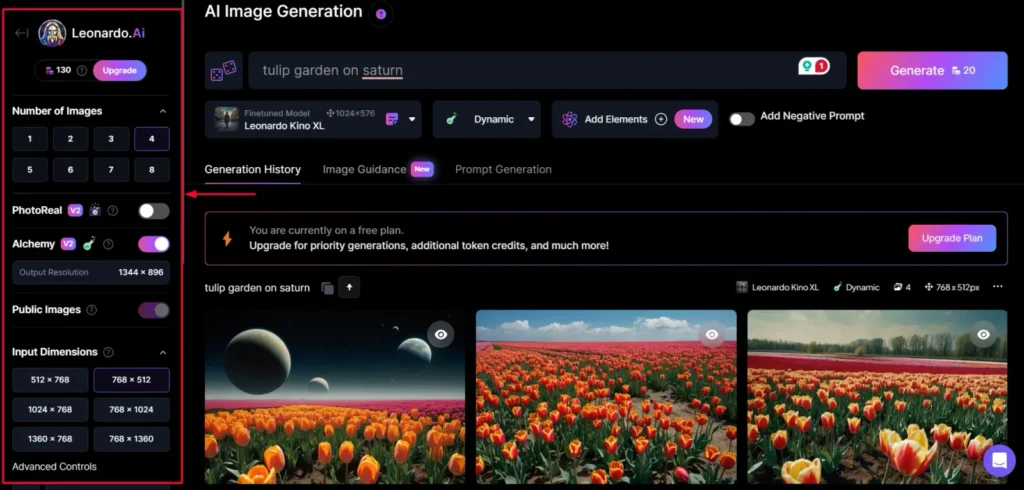This screenshot has width=1024, height=490.
Task: Switch to the Image Guidance tab
Action: [x=364, y=169]
